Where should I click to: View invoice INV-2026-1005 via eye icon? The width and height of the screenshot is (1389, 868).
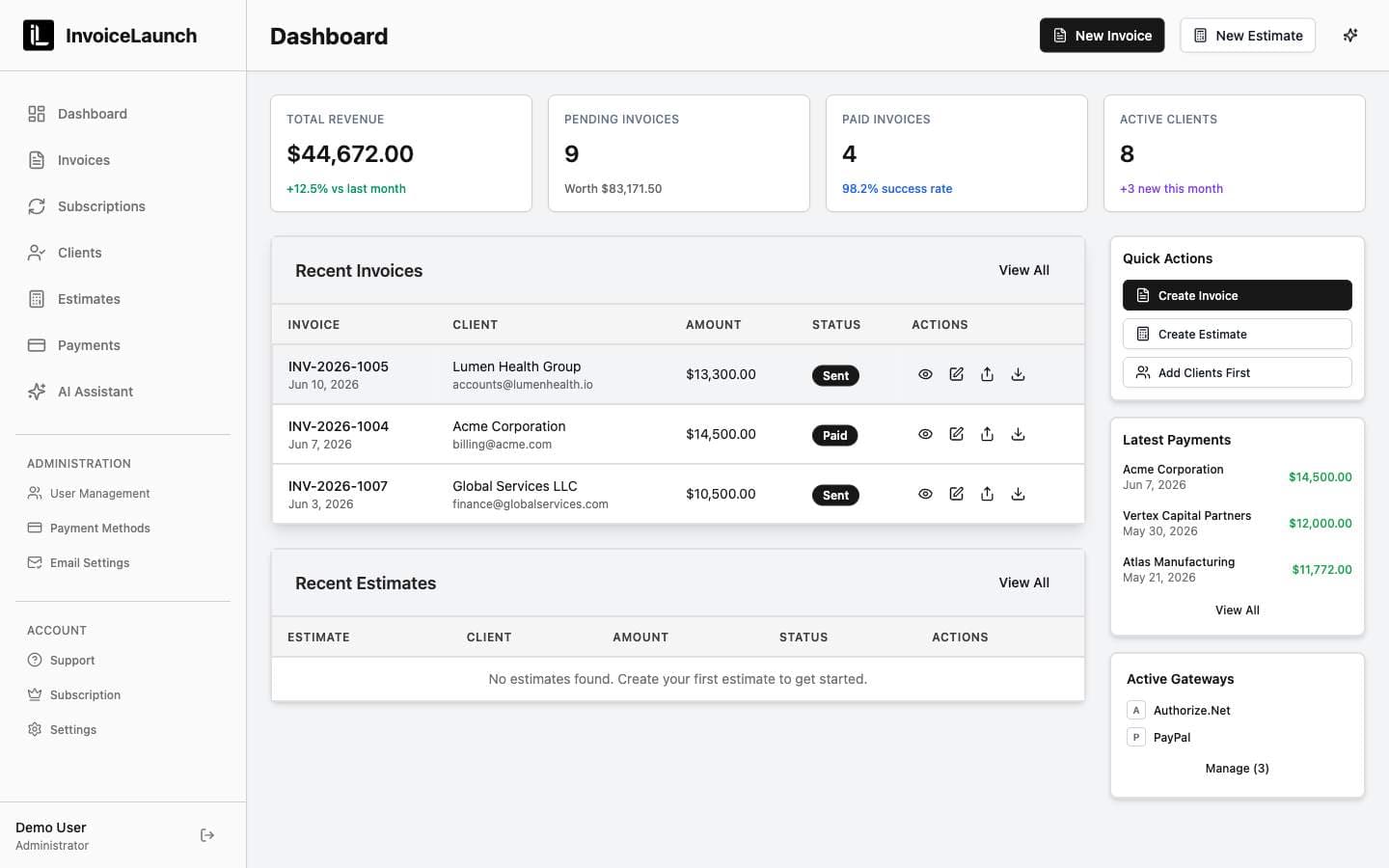pos(925,374)
